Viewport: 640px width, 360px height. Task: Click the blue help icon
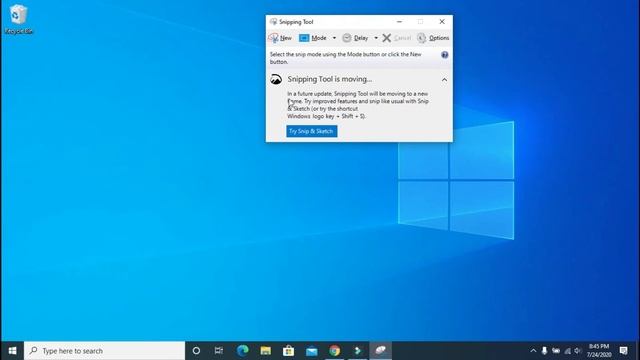[444, 55]
